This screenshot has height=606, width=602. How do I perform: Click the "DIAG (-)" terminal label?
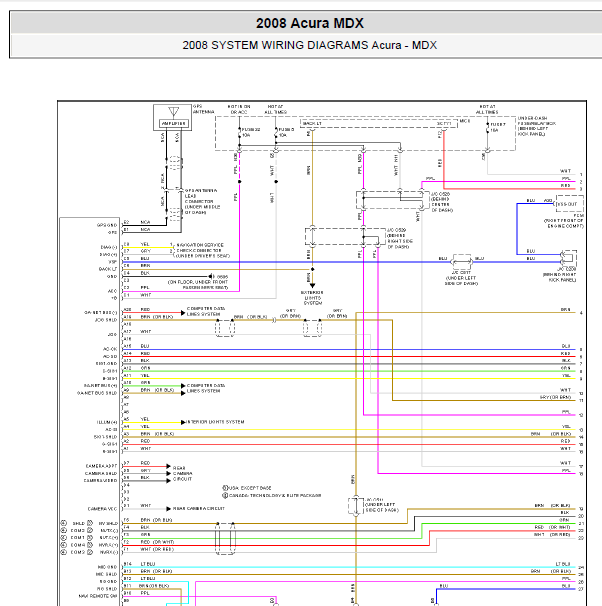(109, 247)
